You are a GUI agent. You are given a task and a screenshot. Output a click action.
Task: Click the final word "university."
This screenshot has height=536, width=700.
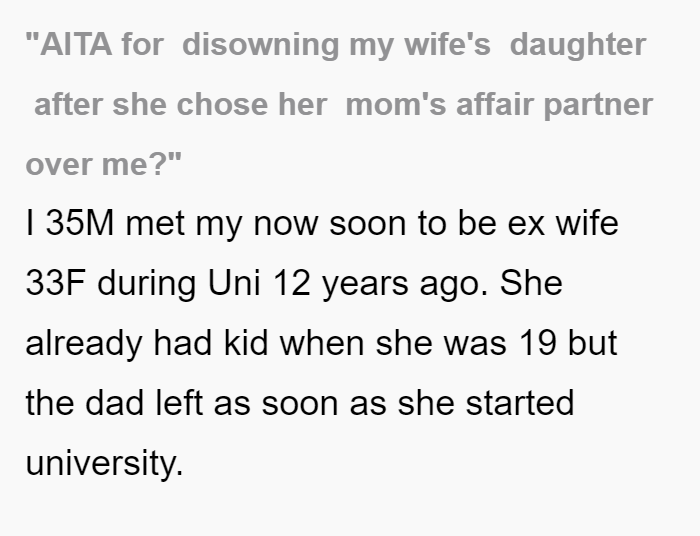pyautogui.click(x=104, y=463)
